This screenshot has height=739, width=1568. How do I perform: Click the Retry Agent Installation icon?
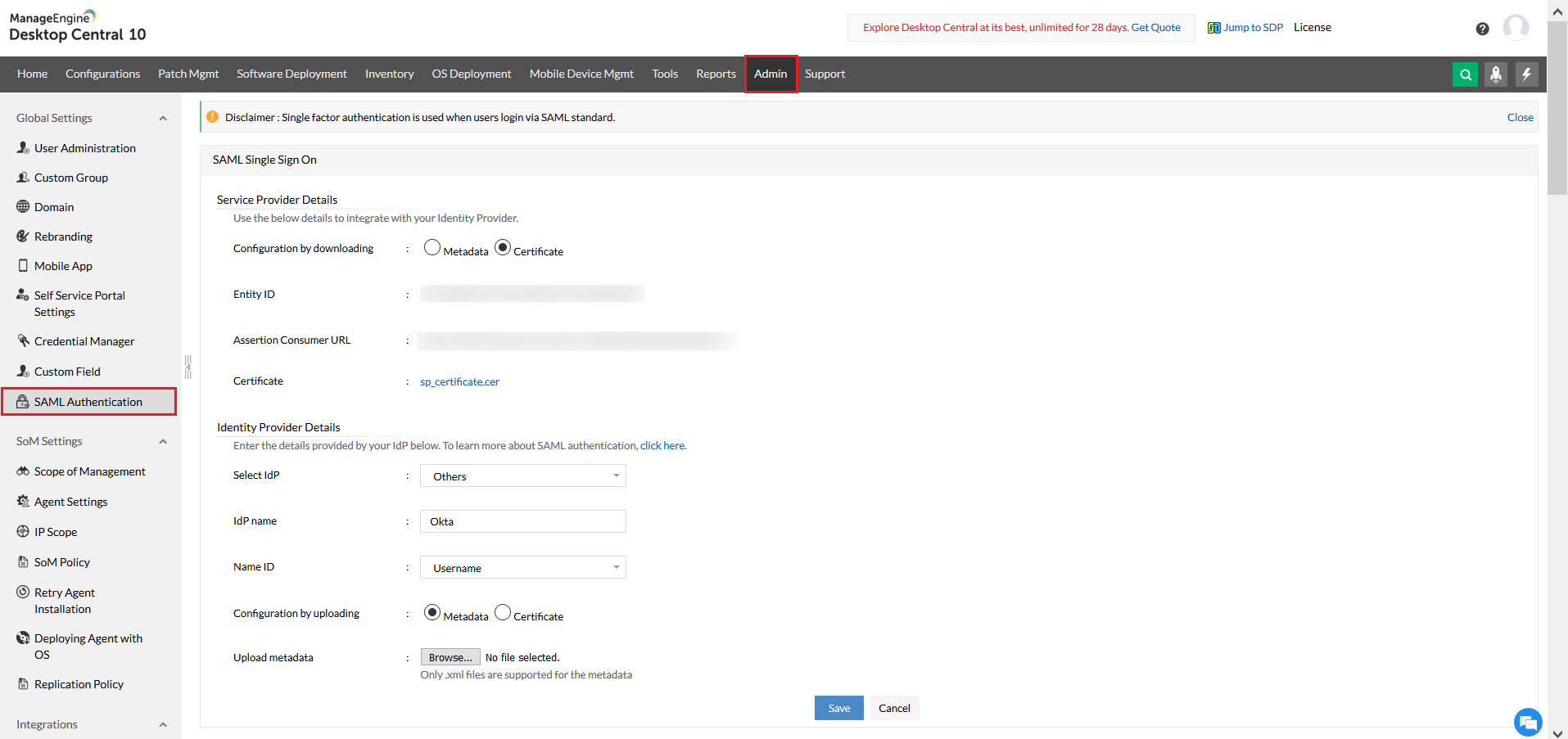point(23,592)
